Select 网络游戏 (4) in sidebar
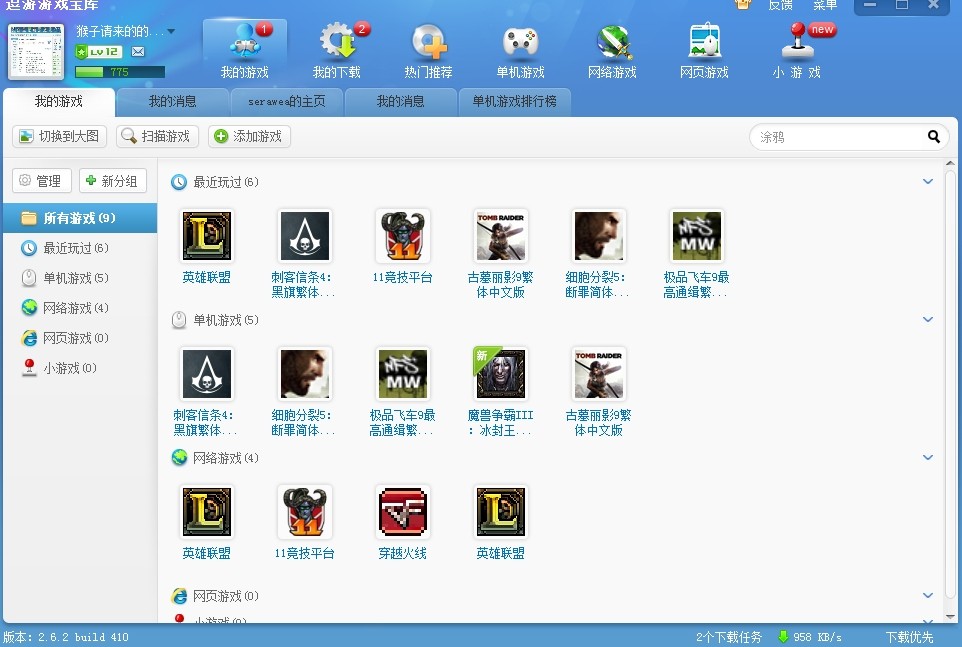 [80, 308]
